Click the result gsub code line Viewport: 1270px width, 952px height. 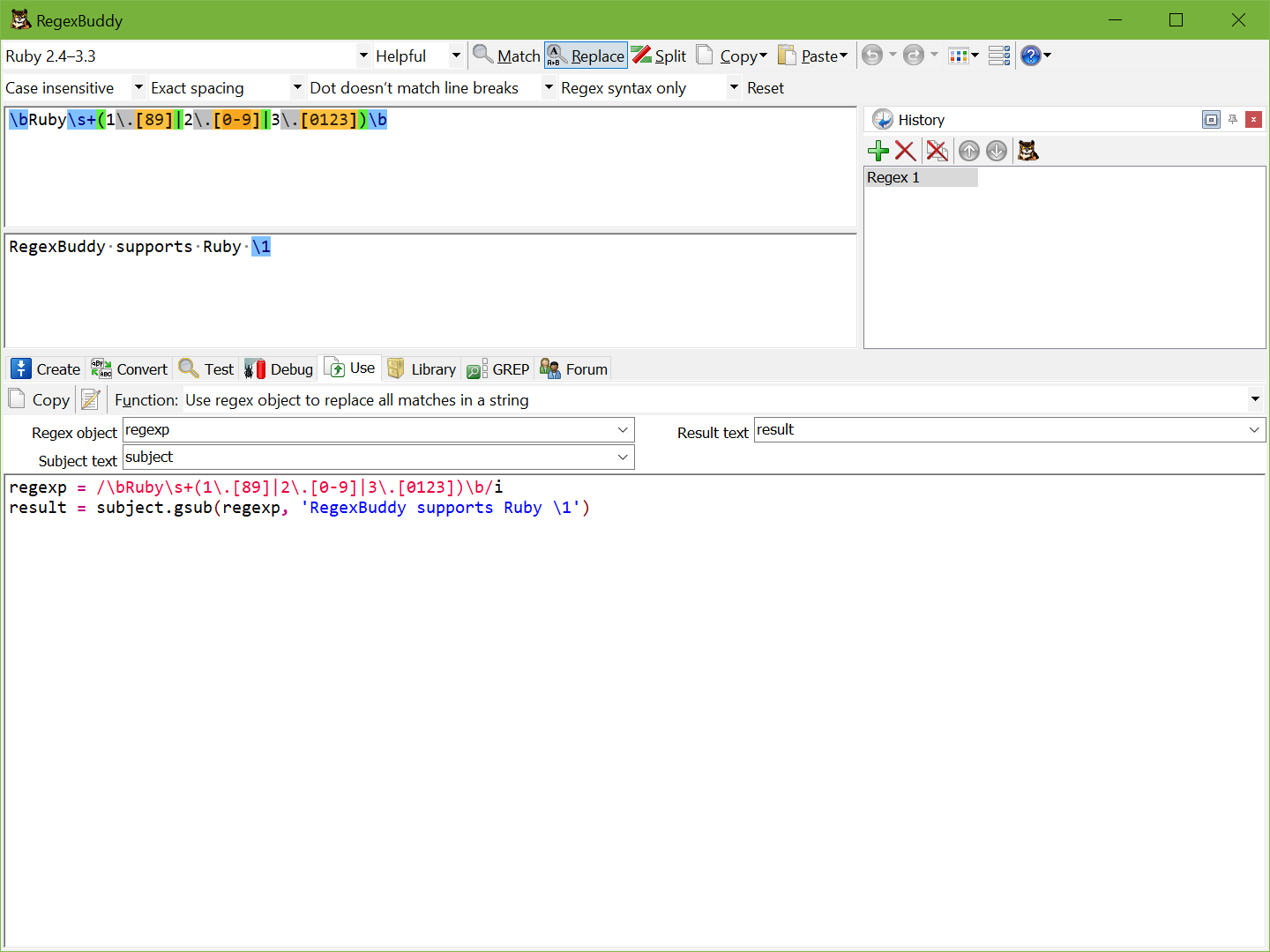(x=299, y=508)
